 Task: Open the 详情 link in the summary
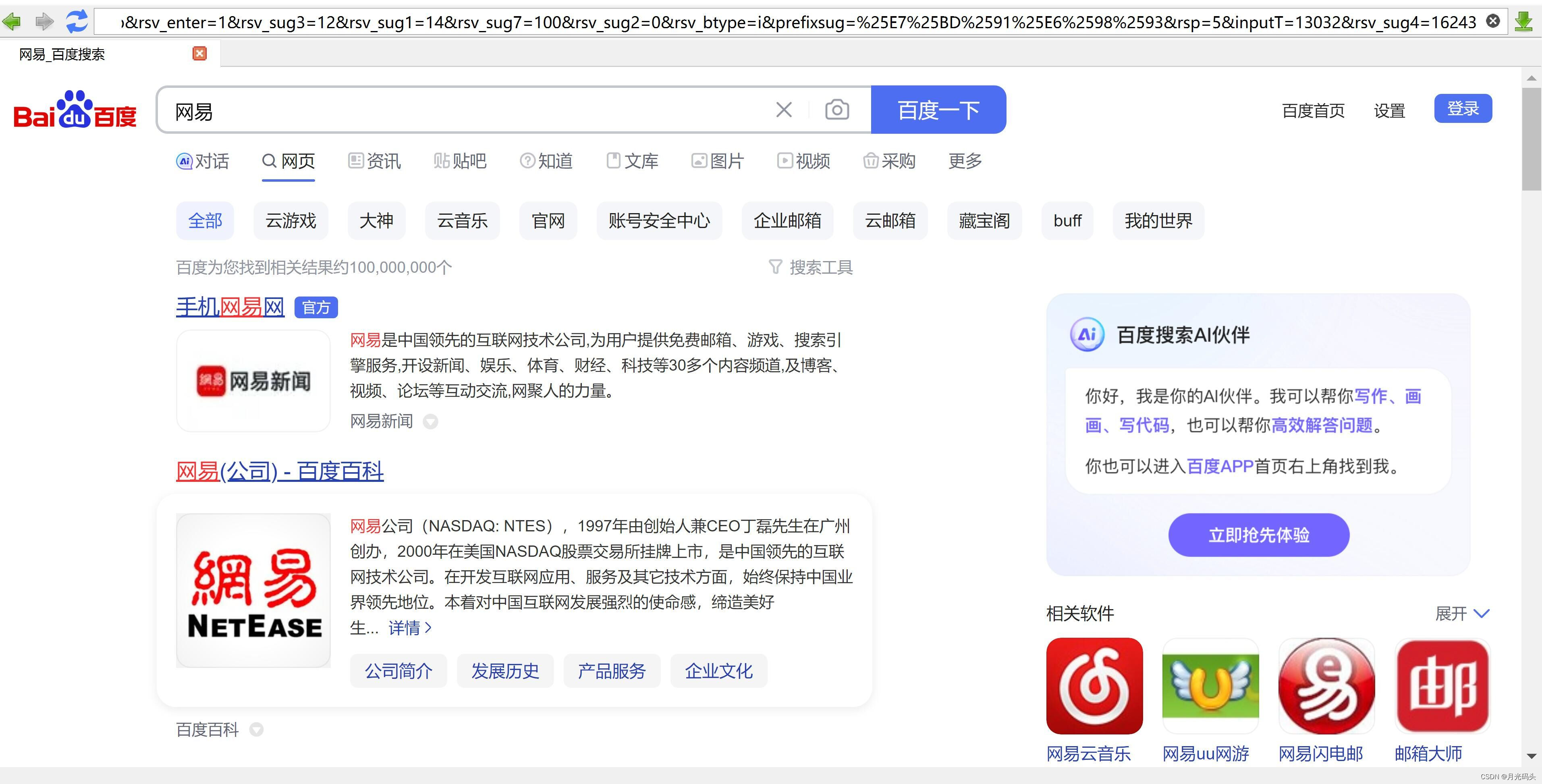coord(410,628)
